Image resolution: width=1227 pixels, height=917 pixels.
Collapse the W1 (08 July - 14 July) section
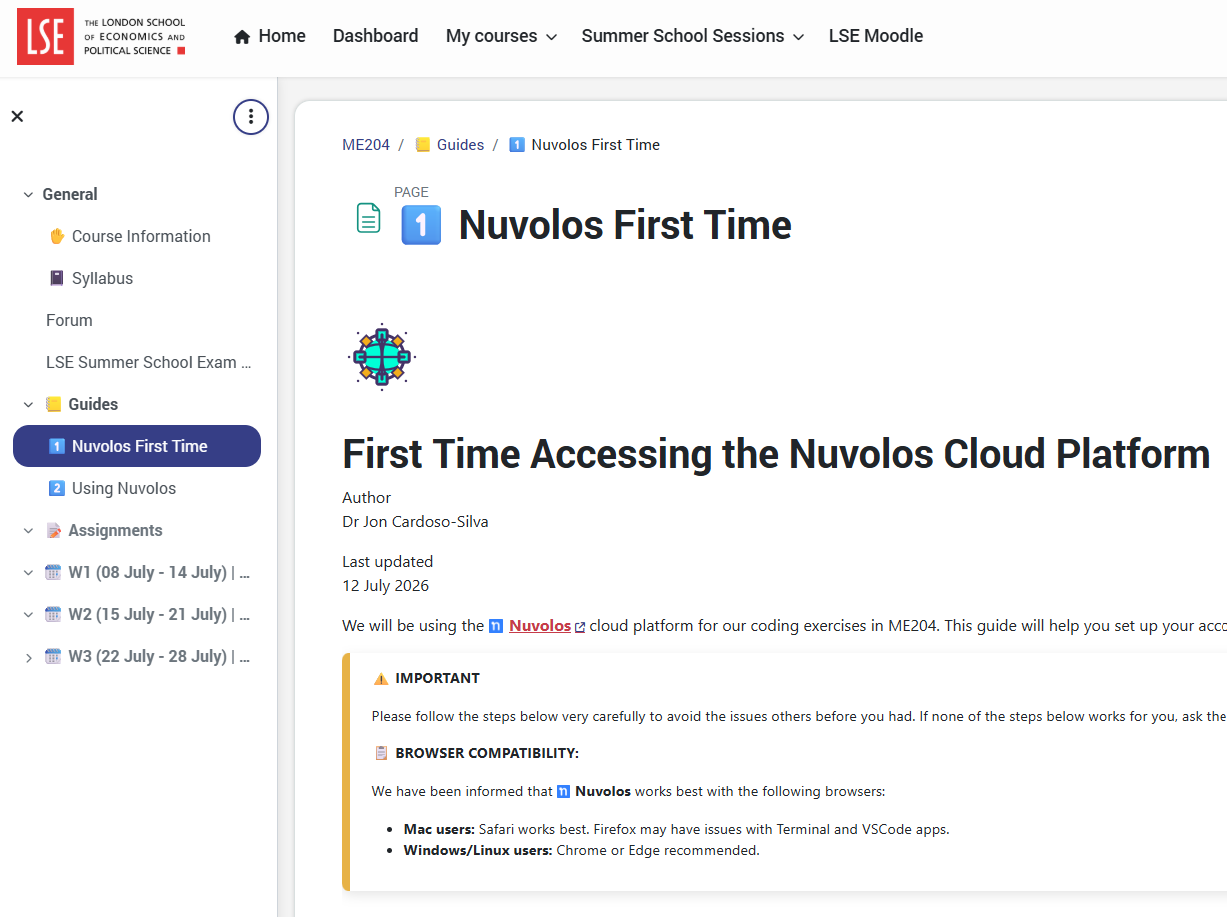coord(28,573)
